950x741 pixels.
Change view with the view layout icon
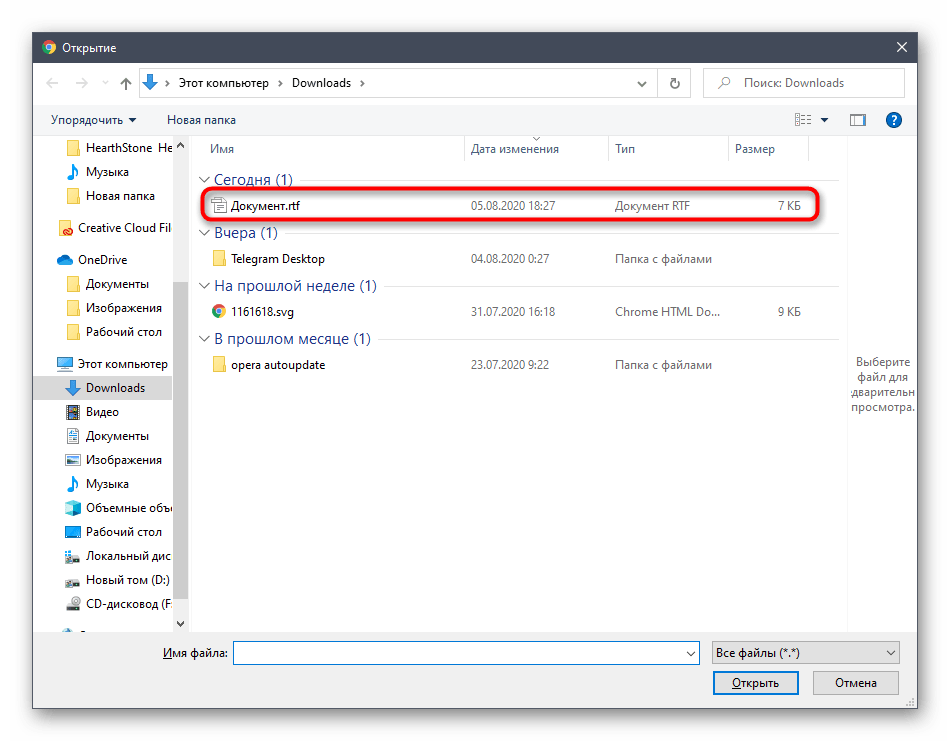click(803, 120)
